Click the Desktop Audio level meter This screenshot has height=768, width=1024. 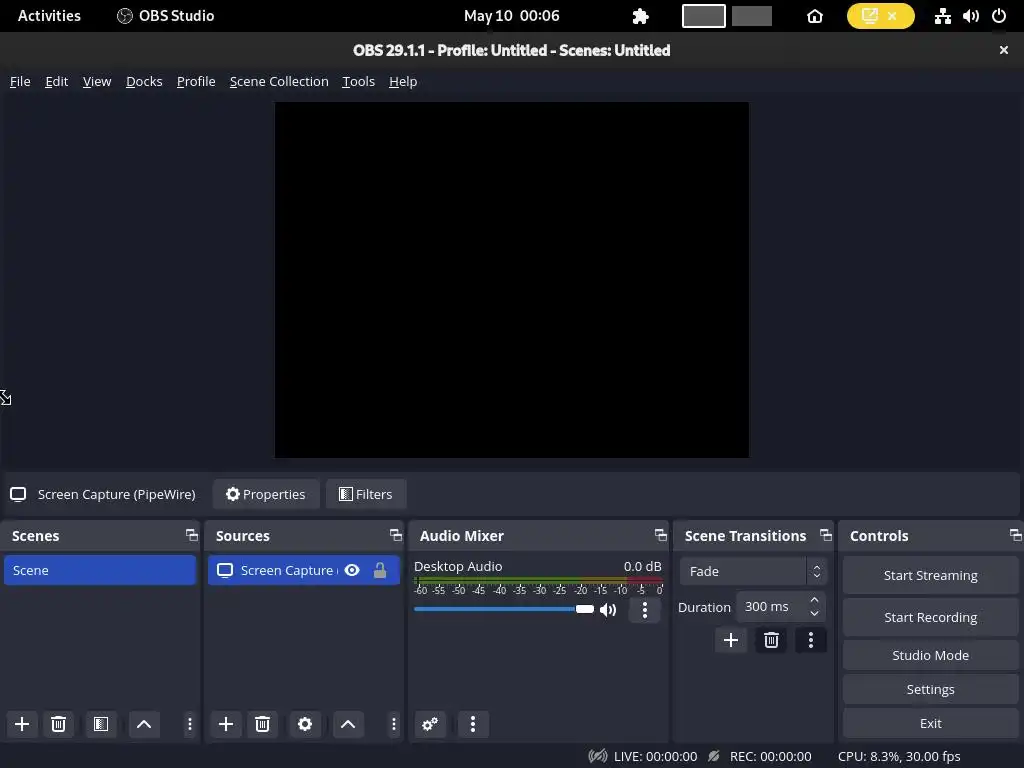(x=538, y=580)
